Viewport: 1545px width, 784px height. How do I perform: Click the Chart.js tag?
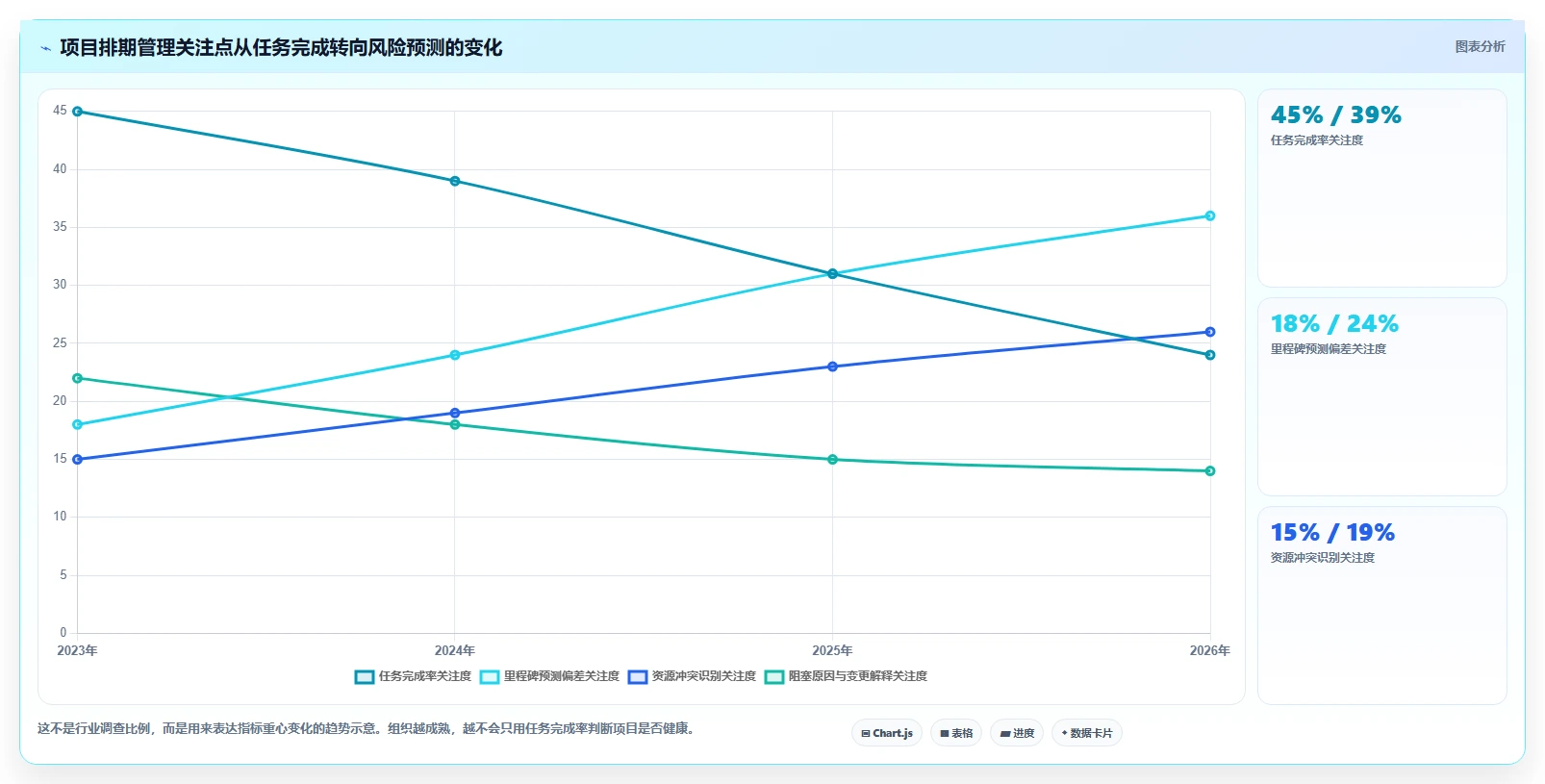click(x=887, y=733)
